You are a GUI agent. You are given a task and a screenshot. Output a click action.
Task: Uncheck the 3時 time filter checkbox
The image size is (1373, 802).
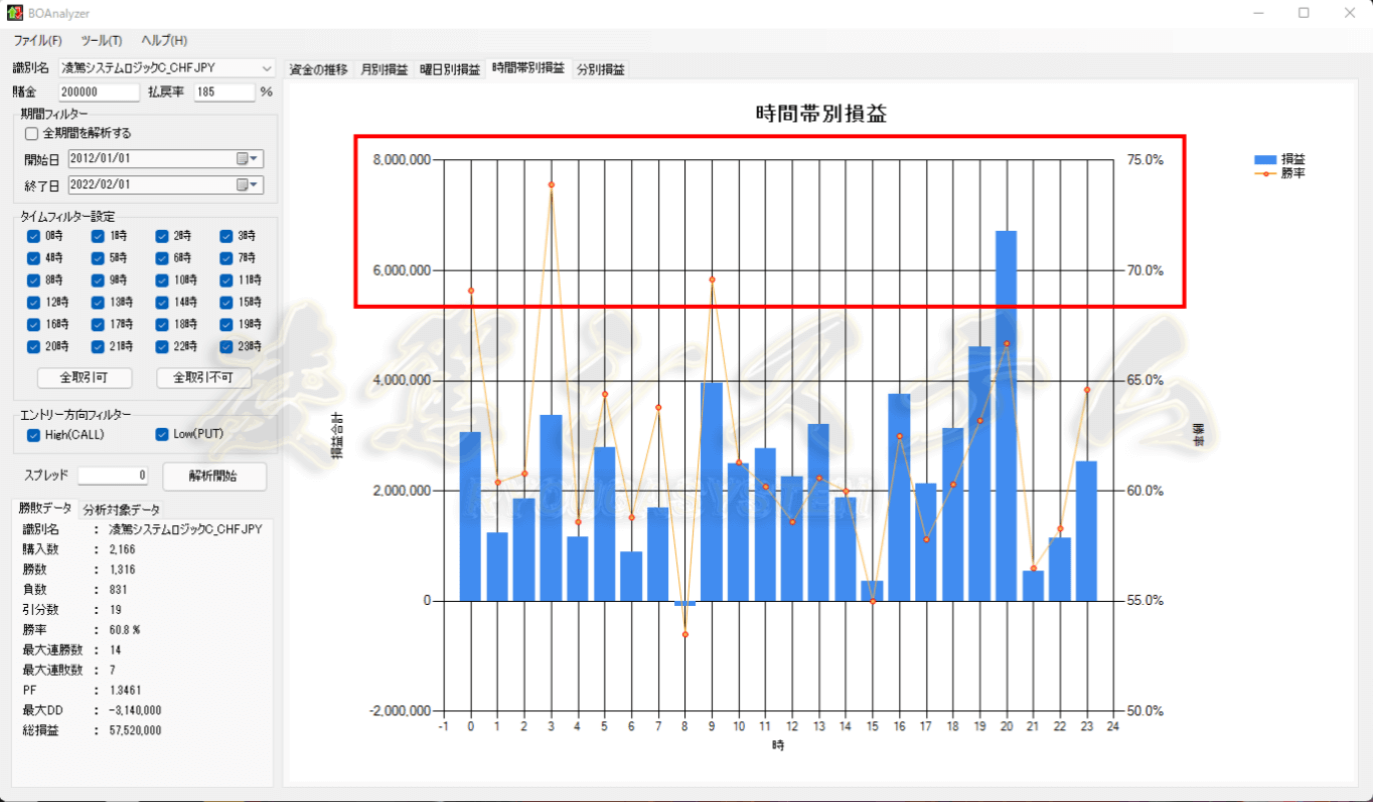pyautogui.click(x=227, y=236)
